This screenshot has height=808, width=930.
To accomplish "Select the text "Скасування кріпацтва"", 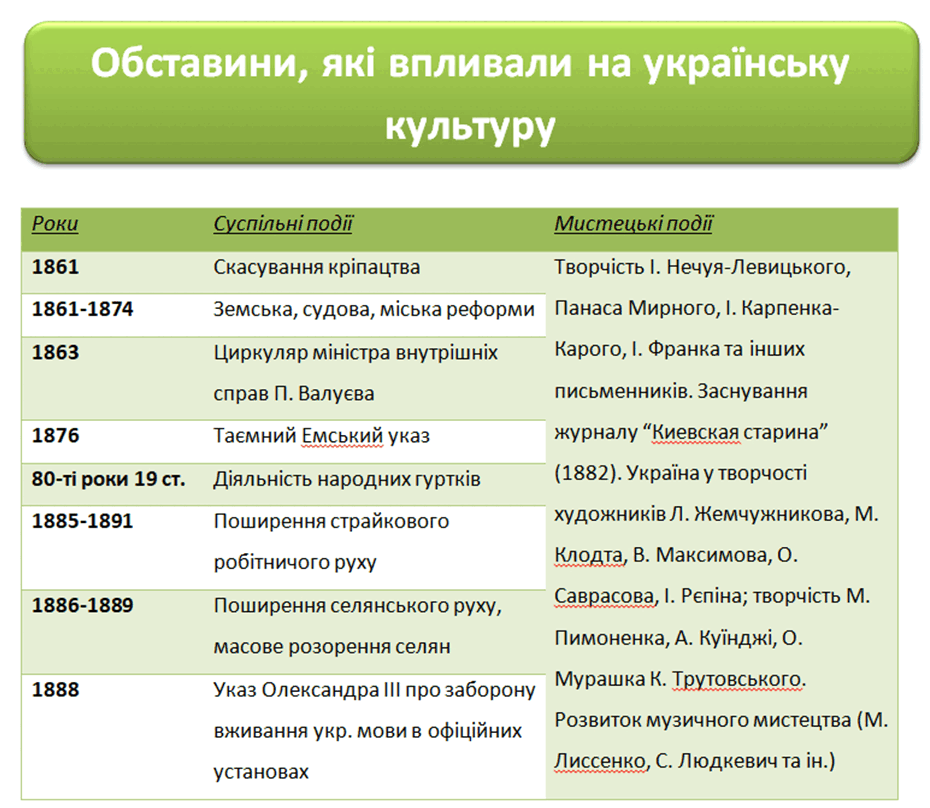I will [317, 268].
